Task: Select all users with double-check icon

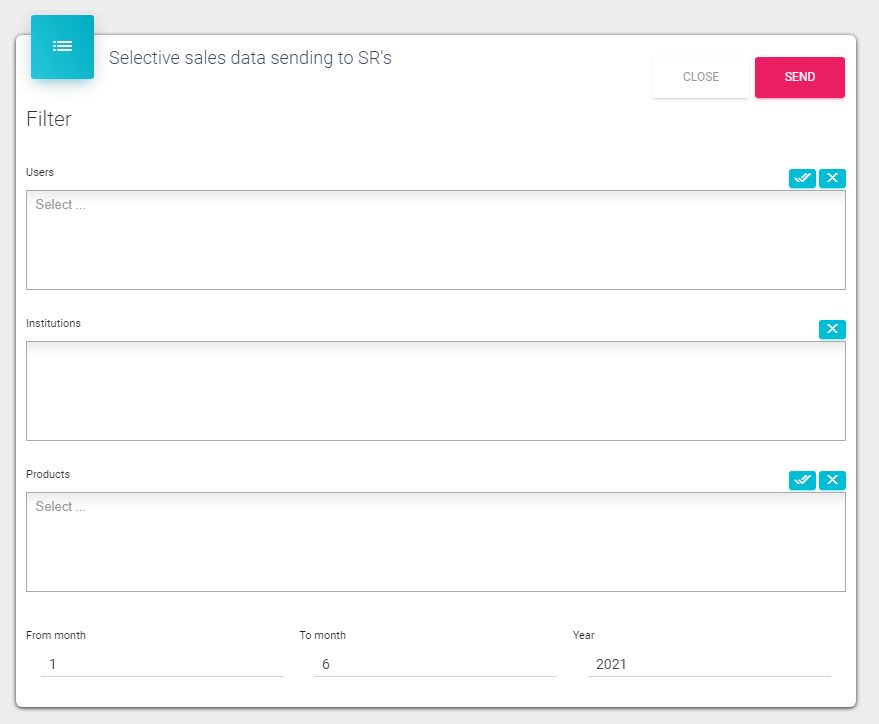Action: (x=802, y=179)
